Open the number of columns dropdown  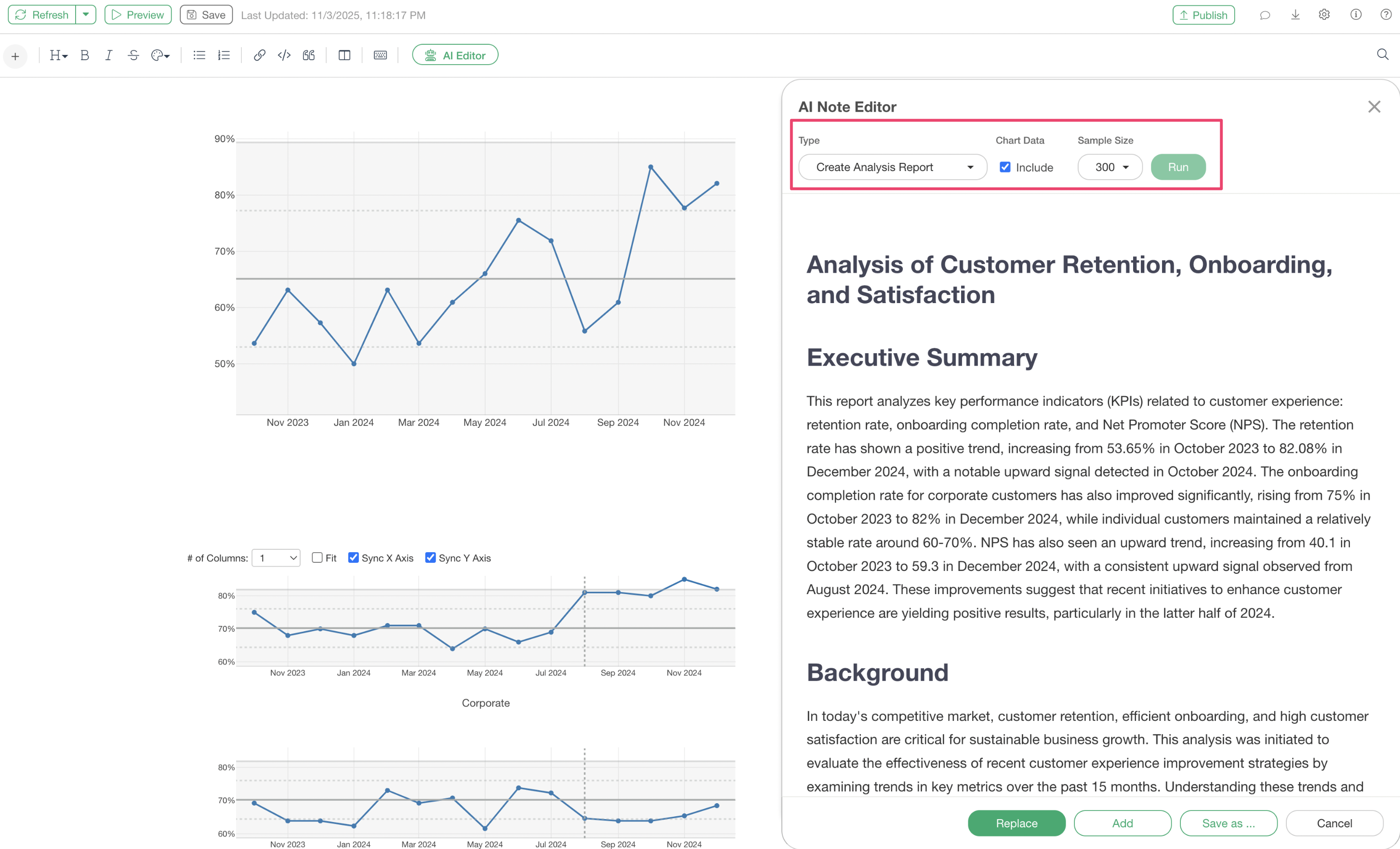tap(277, 558)
